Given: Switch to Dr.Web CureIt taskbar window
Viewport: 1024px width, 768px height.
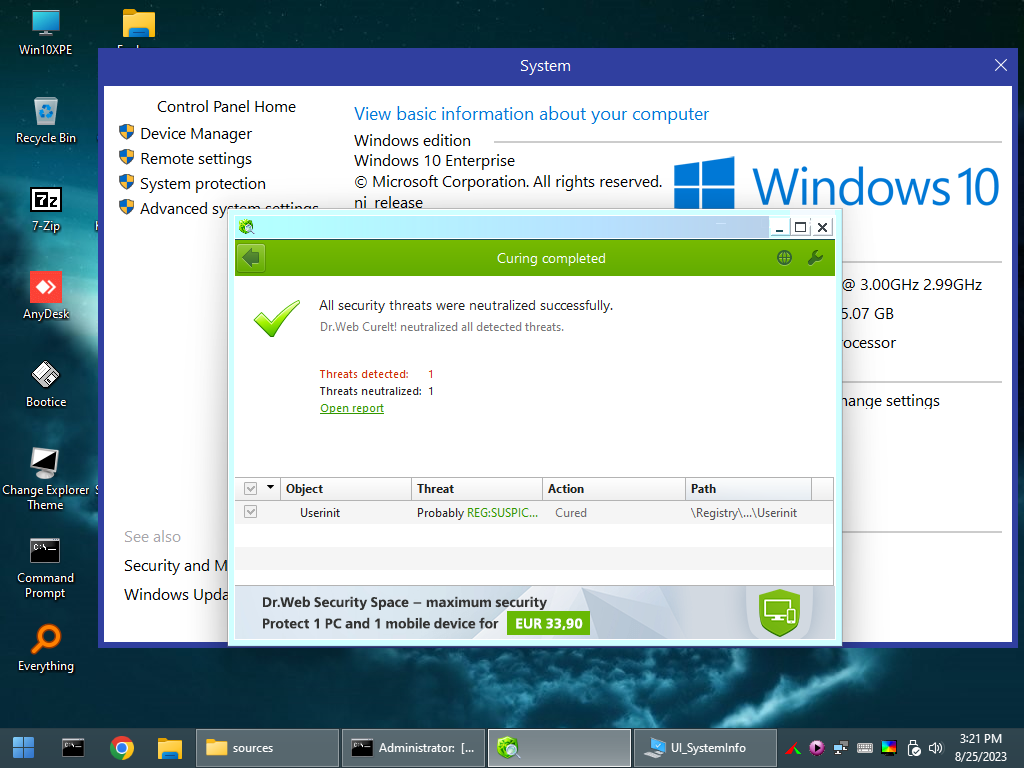Looking at the screenshot, I should point(560,748).
